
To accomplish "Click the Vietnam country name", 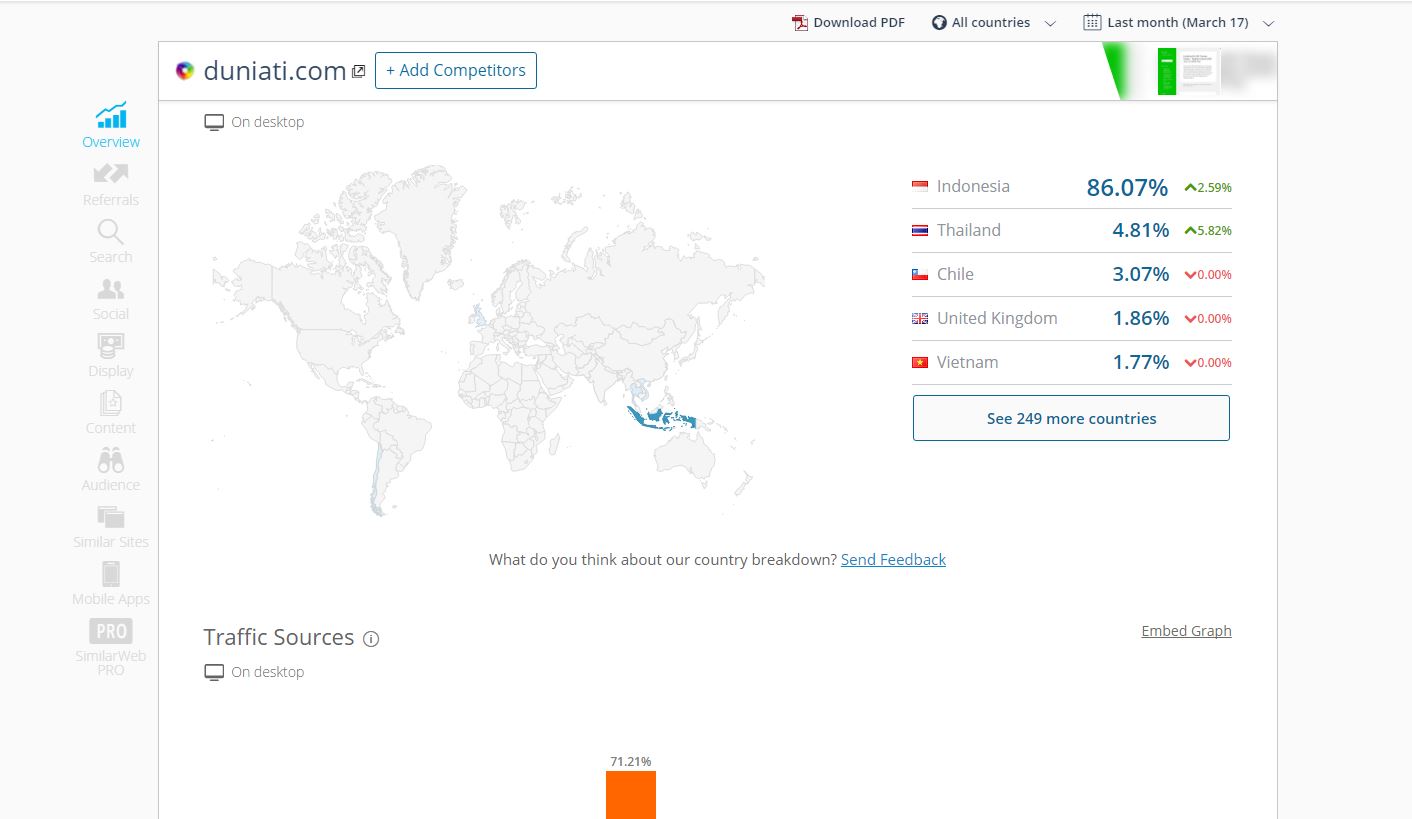I will (967, 362).
